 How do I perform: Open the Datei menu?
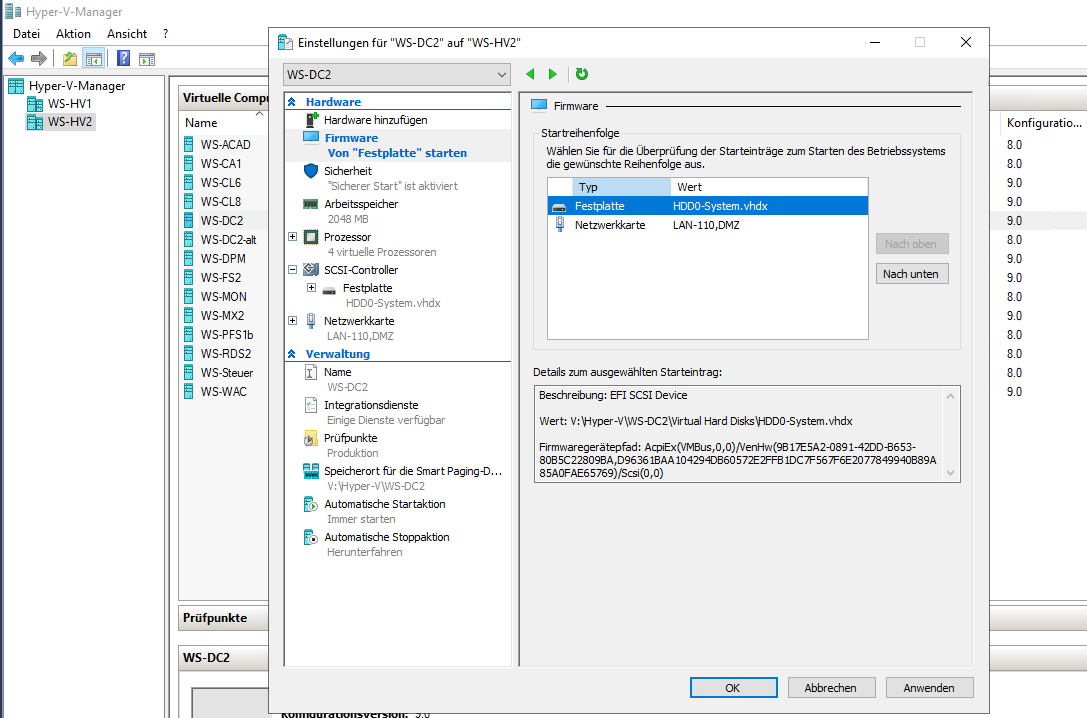point(26,34)
